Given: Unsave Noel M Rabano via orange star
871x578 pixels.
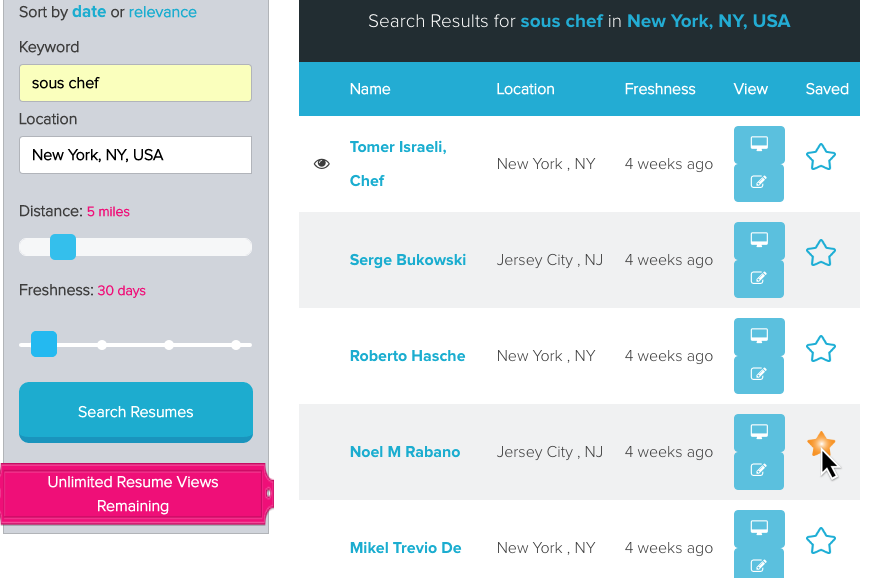Looking at the screenshot, I should 820,444.
